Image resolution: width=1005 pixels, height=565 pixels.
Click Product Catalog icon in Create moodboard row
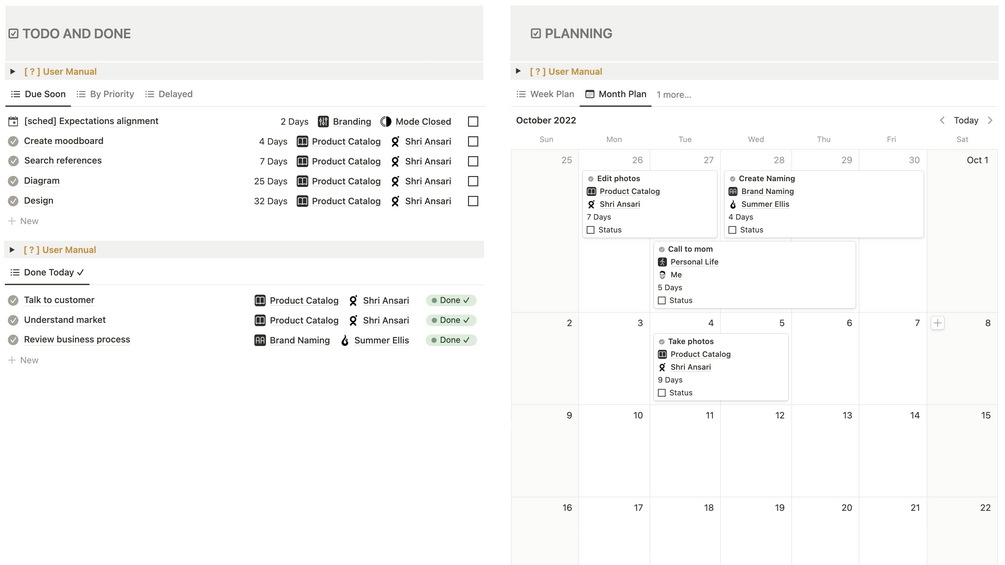[302, 142]
